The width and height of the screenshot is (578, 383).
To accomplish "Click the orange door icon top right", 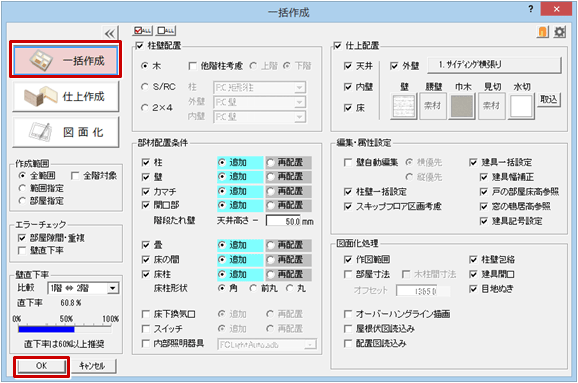I will tap(543, 32).
